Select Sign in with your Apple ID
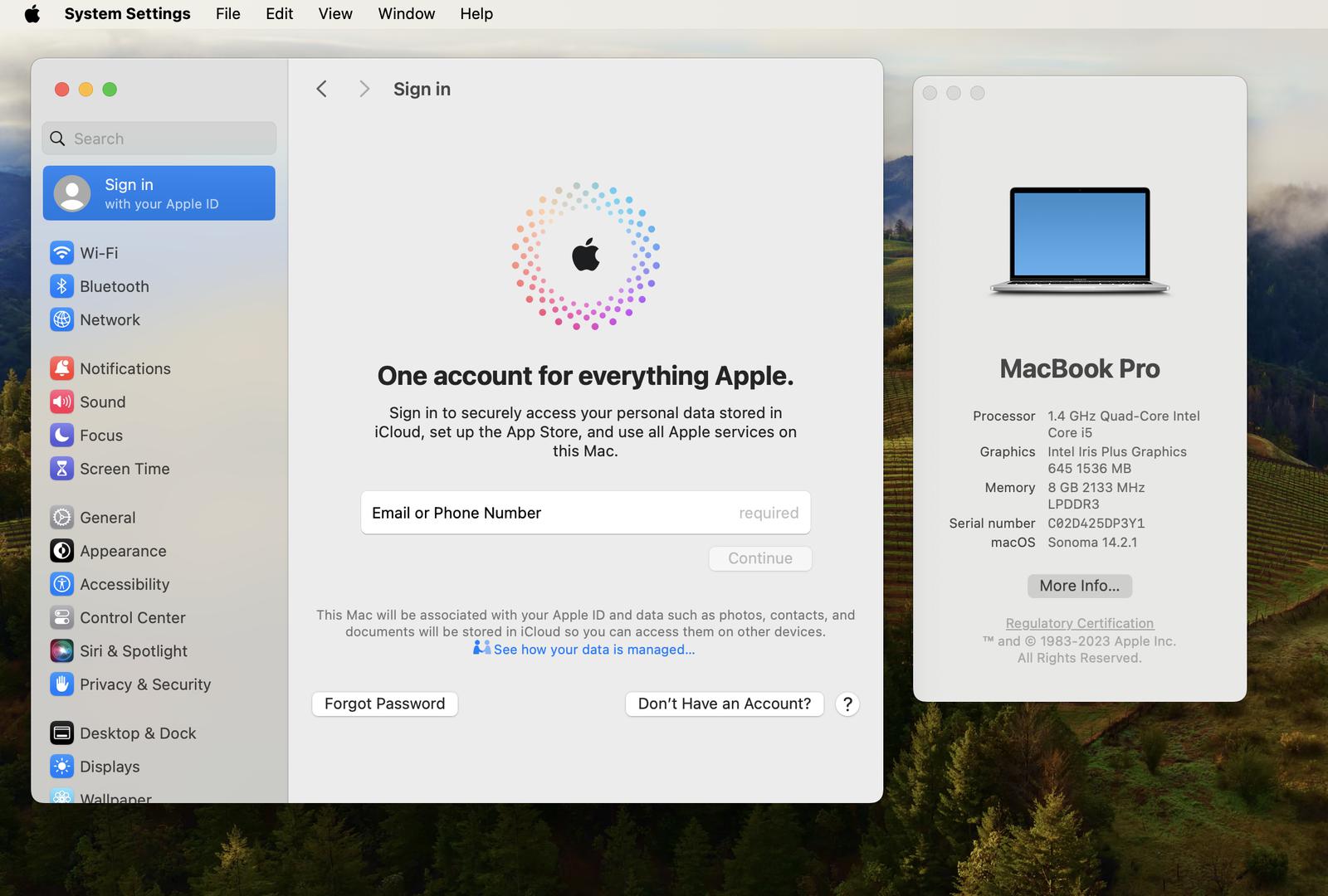Screen dimensions: 1328x896 [x=159, y=193]
